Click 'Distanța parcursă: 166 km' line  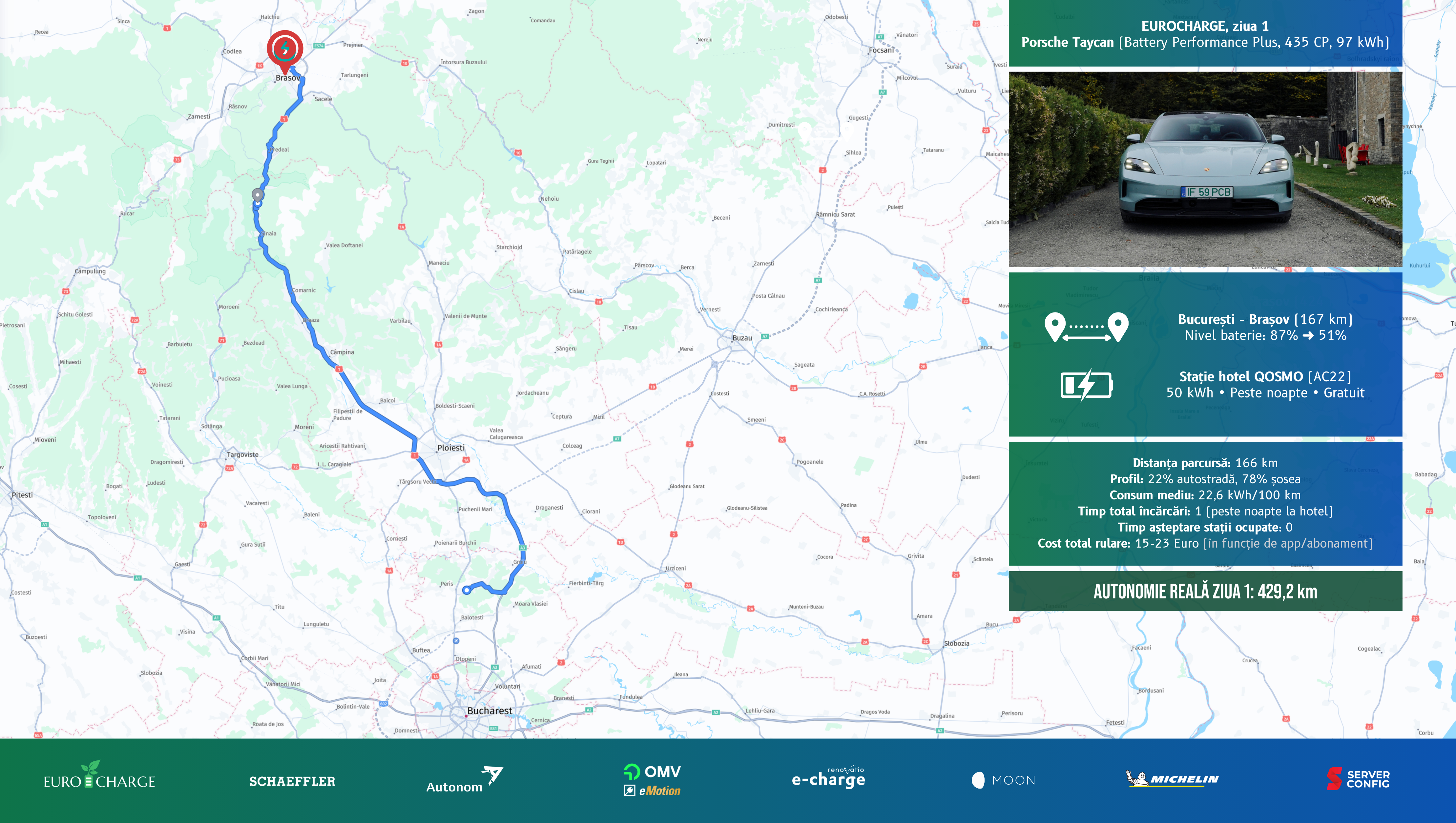1205,463
